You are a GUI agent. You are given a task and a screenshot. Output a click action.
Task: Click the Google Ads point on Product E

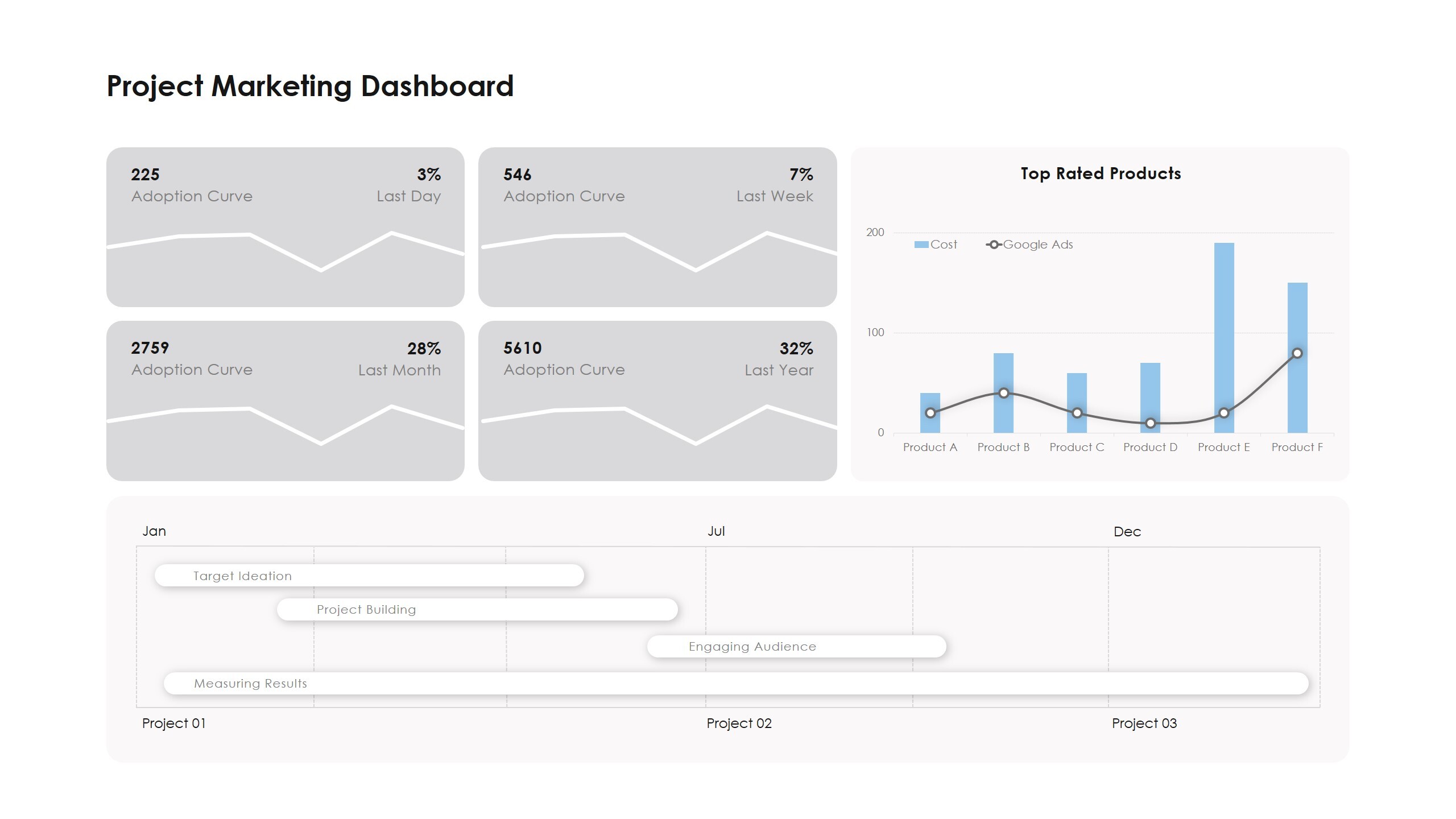tap(1224, 413)
